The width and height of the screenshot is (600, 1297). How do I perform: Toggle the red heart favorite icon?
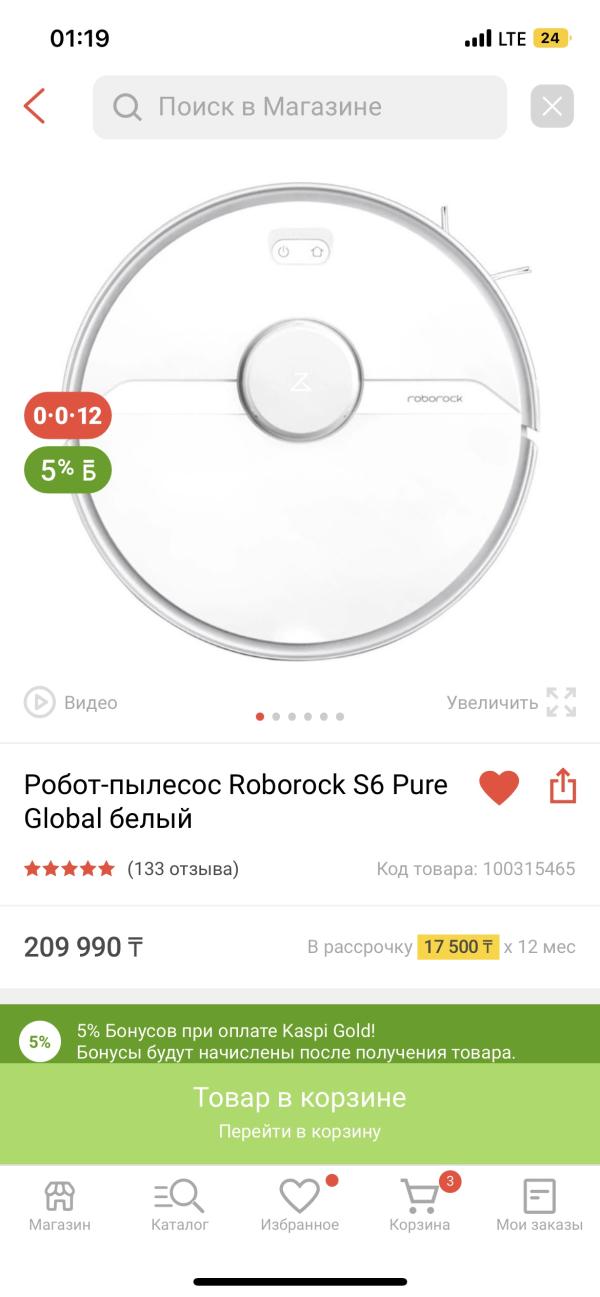(499, 787)
